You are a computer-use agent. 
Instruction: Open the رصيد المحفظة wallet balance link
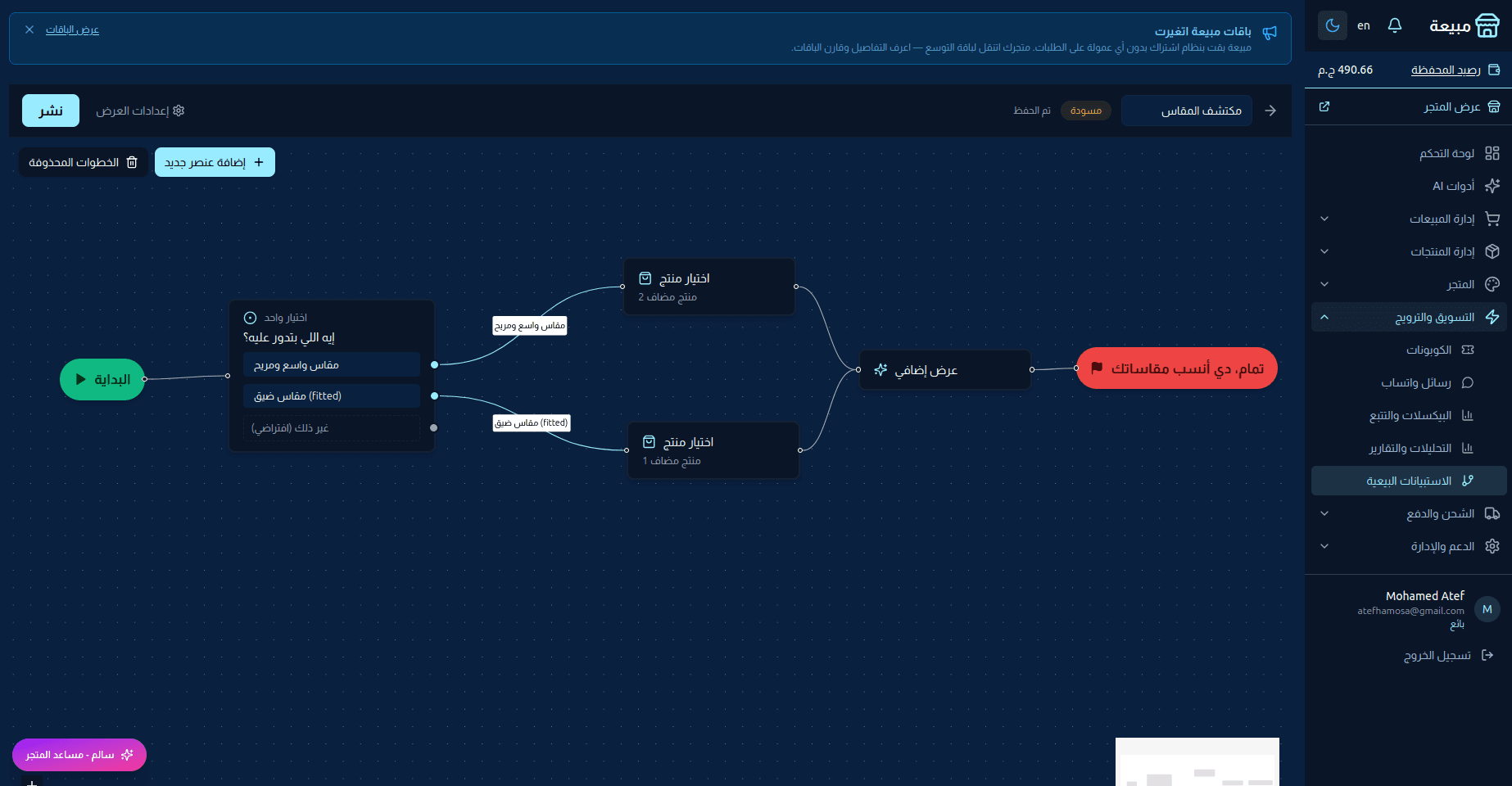[x=1446, y=70]
